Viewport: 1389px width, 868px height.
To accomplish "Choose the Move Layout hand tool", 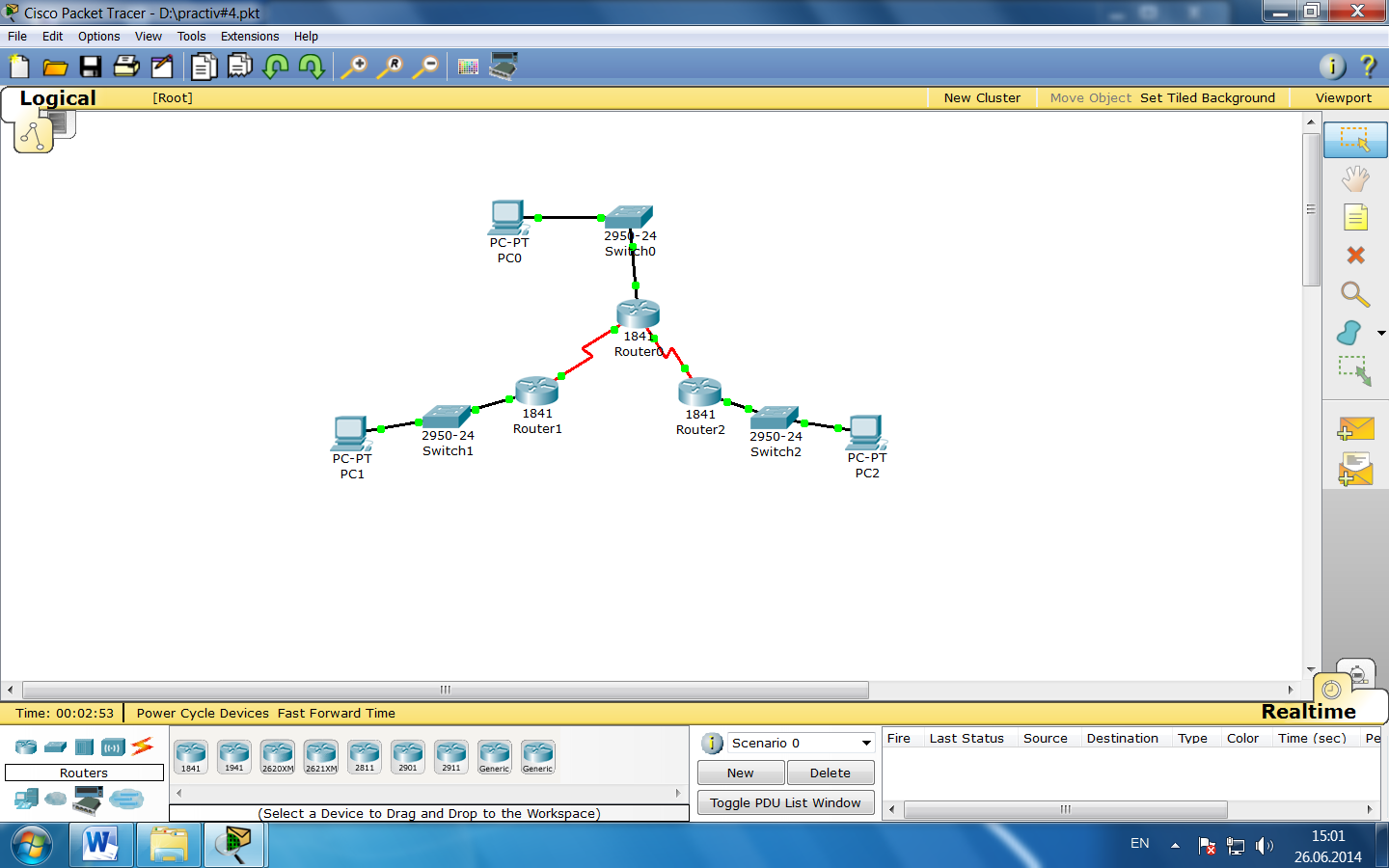I will (x=1355, y=178).
